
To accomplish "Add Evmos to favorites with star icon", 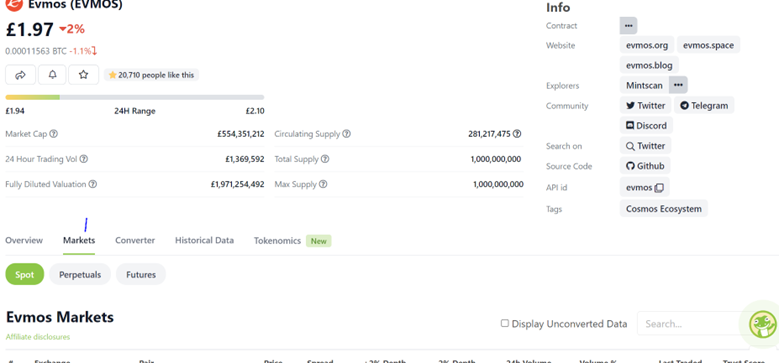I will [83, 75].
